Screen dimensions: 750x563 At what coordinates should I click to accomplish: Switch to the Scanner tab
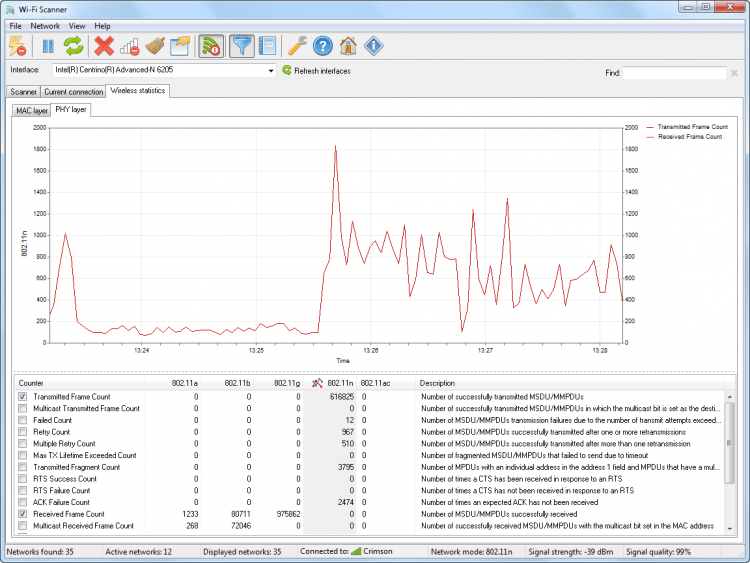[x=23, y=91]
